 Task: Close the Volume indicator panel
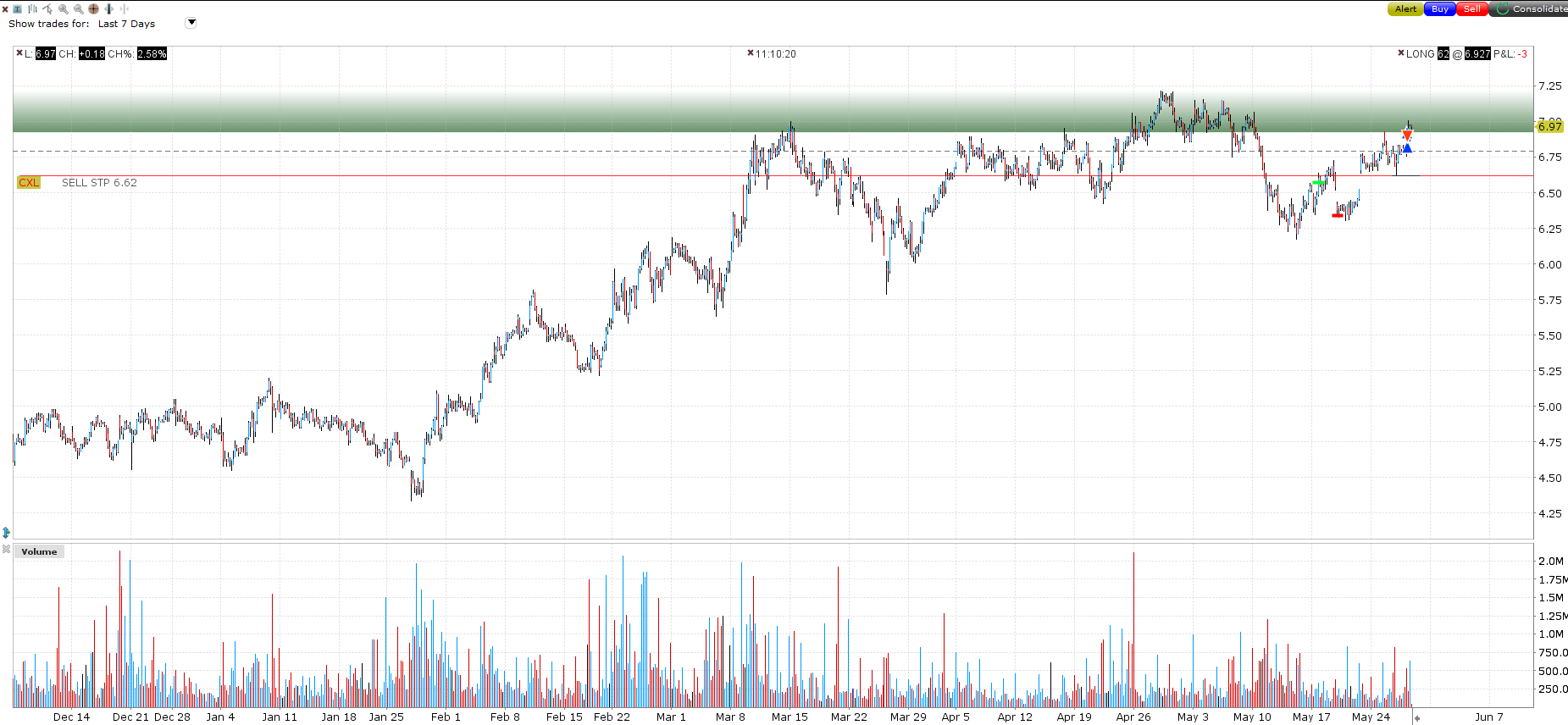tap(6, 550)
